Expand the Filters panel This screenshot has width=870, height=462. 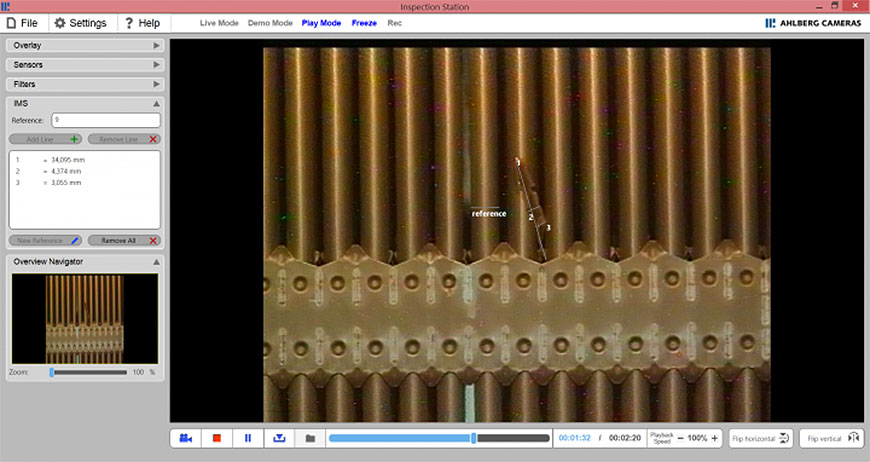pyautogui.click(x=85, y=84)
